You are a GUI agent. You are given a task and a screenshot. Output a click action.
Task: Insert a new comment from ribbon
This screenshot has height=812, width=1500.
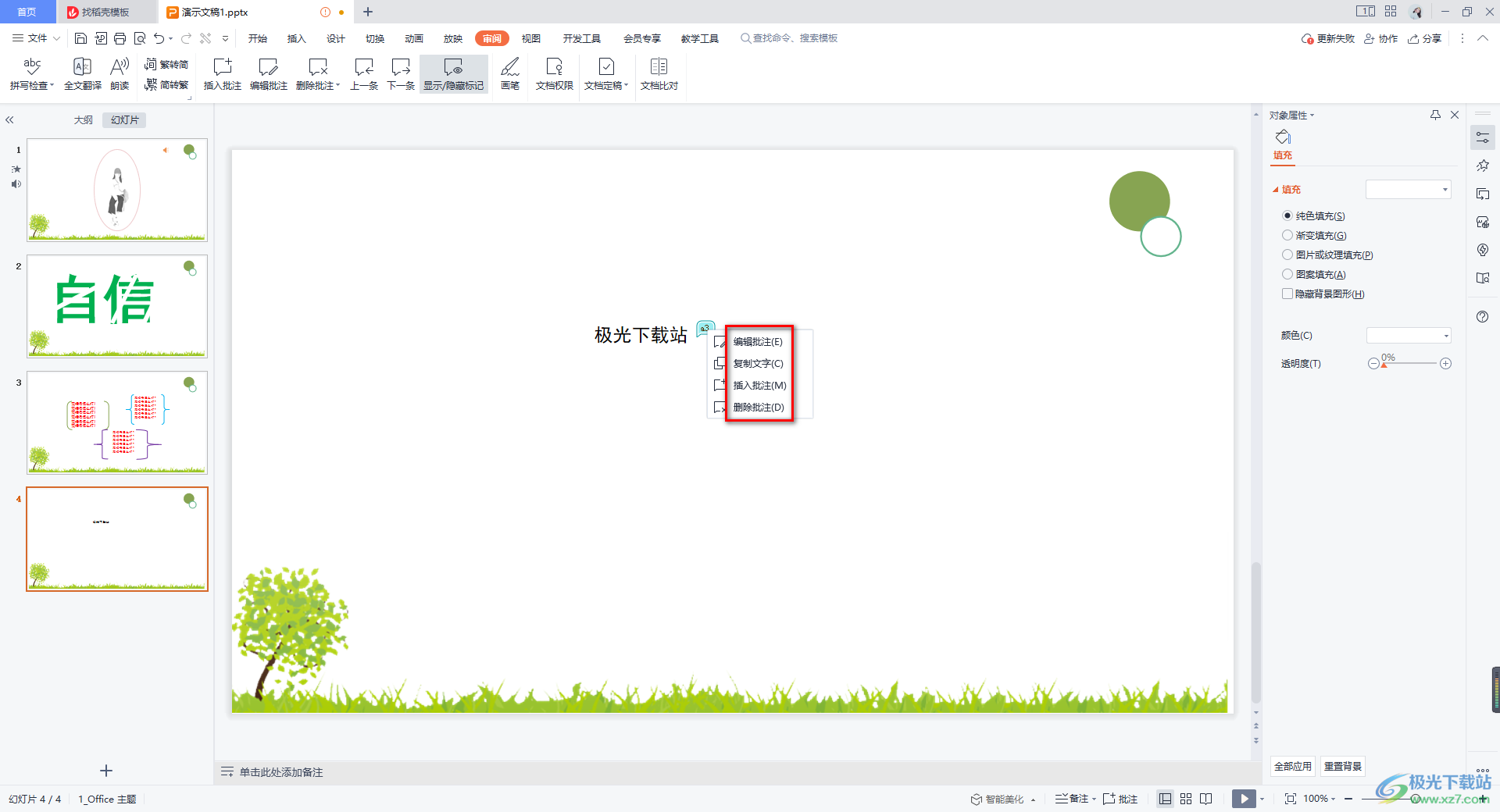[x=223, y=74]
